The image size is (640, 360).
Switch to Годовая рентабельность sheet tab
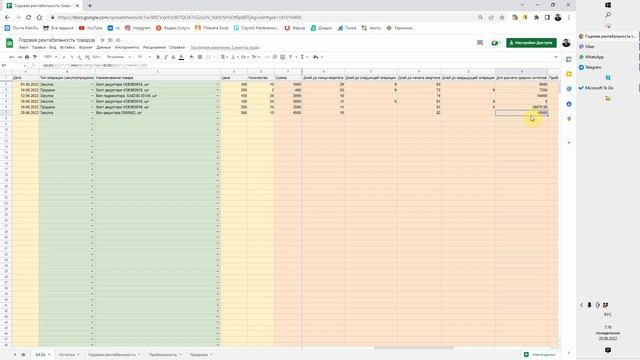[x=114, y=355]
